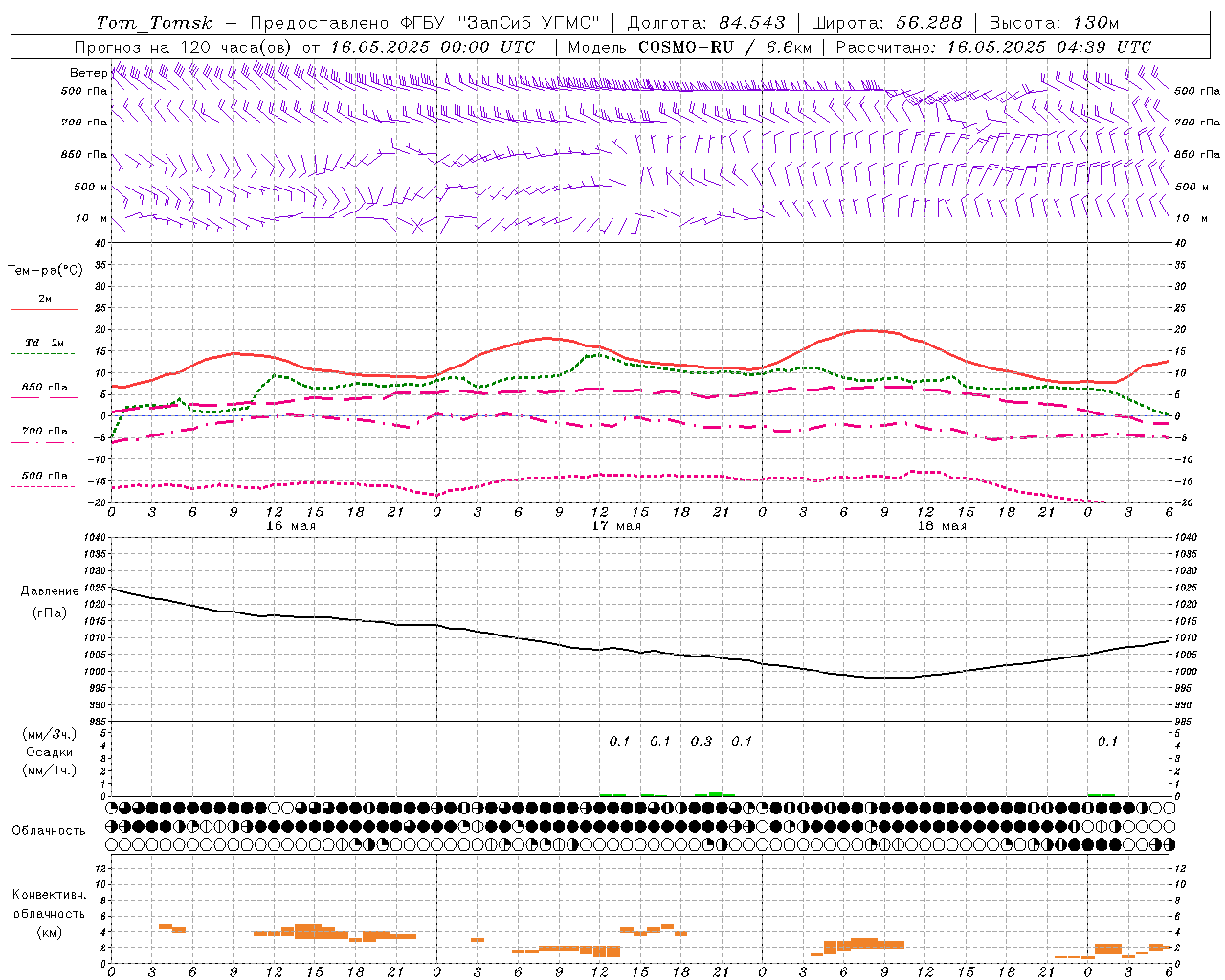Select the text Предоставлено ФГБУ "ЗапСиб УГМС"

point(424,23)
